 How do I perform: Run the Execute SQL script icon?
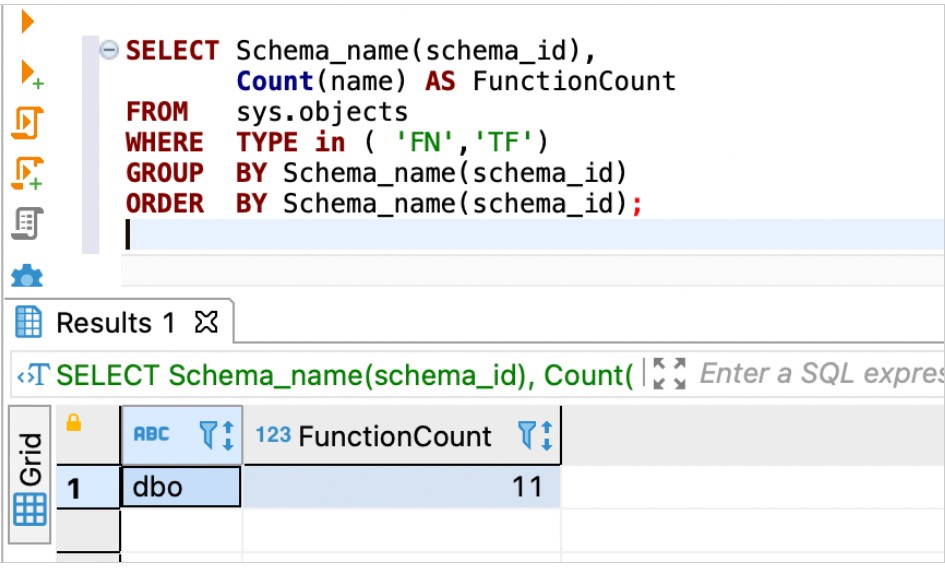(x=28, y=123)
